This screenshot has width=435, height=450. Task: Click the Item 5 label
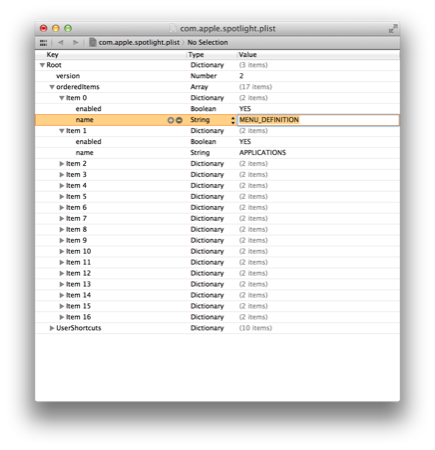click(x=76, y=197)
